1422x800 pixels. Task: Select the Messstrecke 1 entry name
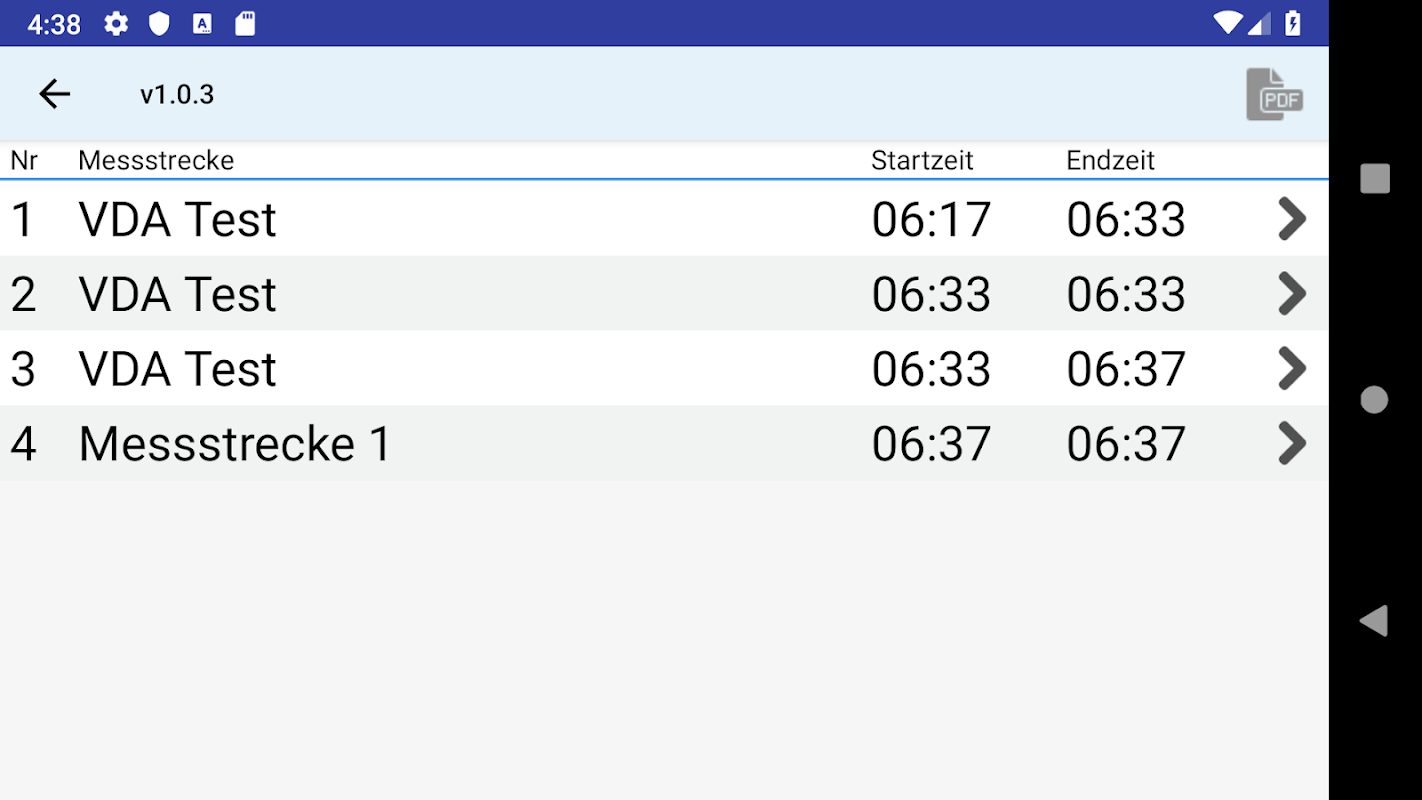click(x=235, y=444)
